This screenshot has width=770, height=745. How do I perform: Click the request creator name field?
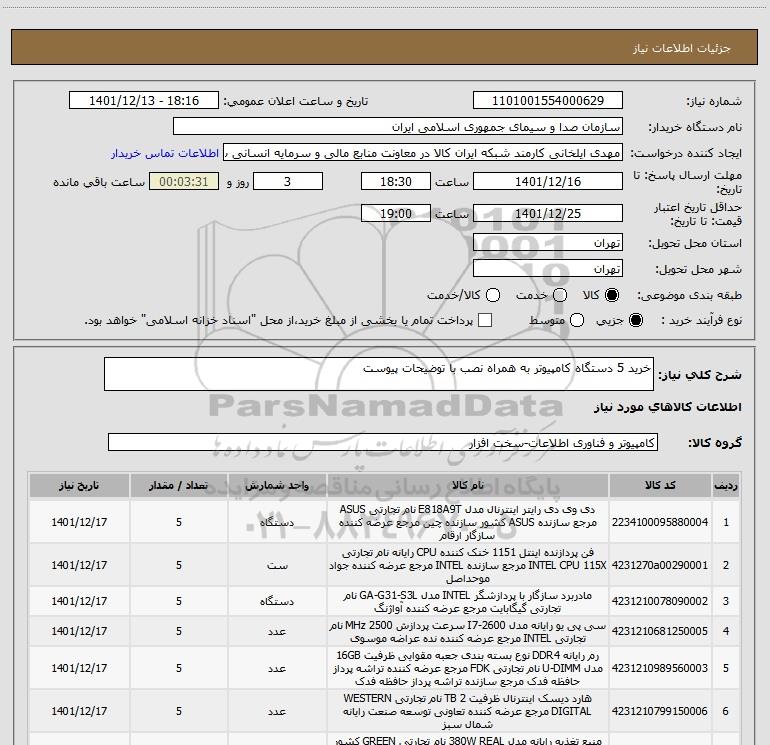pyautogui.click(x=423, y=153)
